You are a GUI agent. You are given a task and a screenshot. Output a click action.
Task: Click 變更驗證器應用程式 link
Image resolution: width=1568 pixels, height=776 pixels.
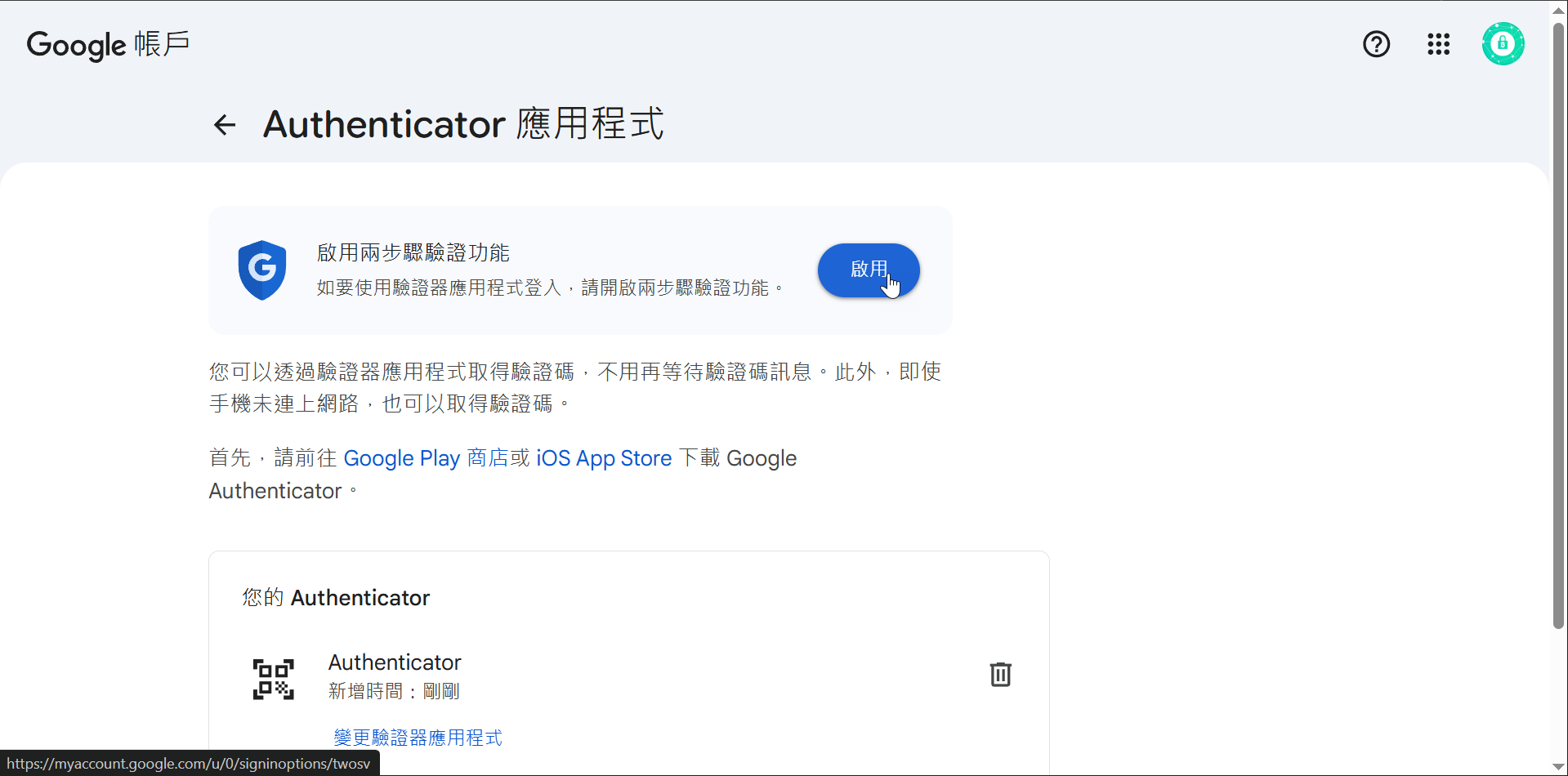[x=418, y=738]
